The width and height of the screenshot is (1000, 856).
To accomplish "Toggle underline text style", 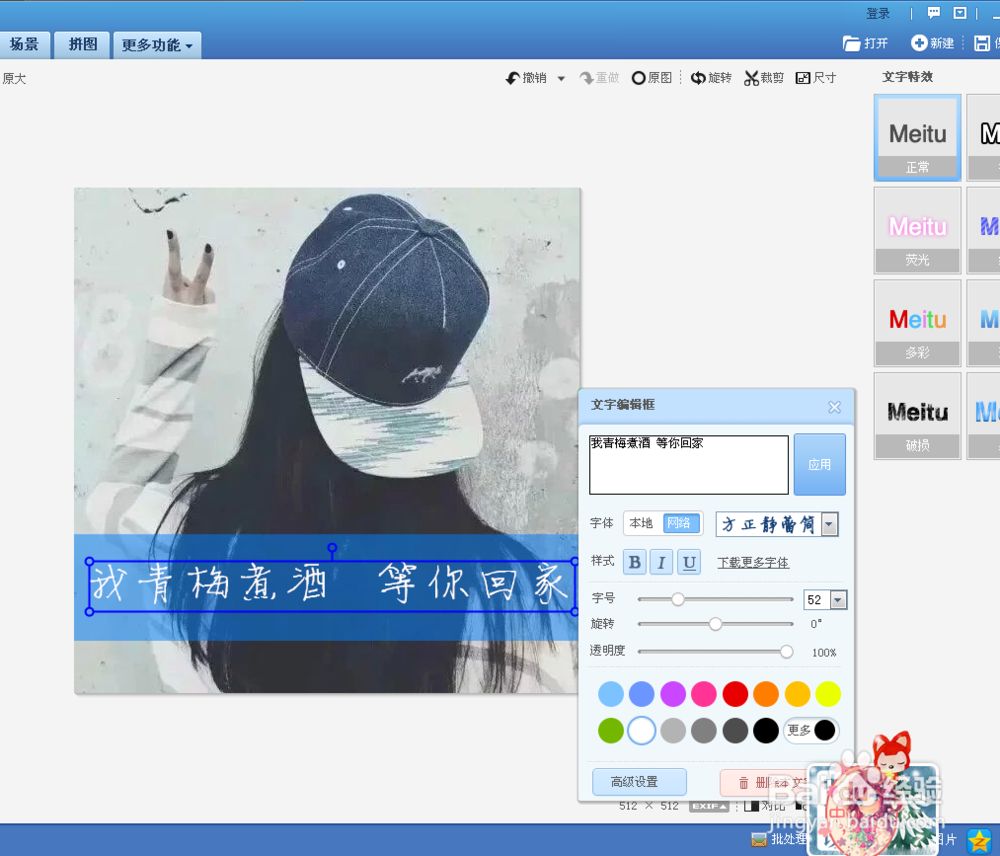I will click(x=687, y=562).
